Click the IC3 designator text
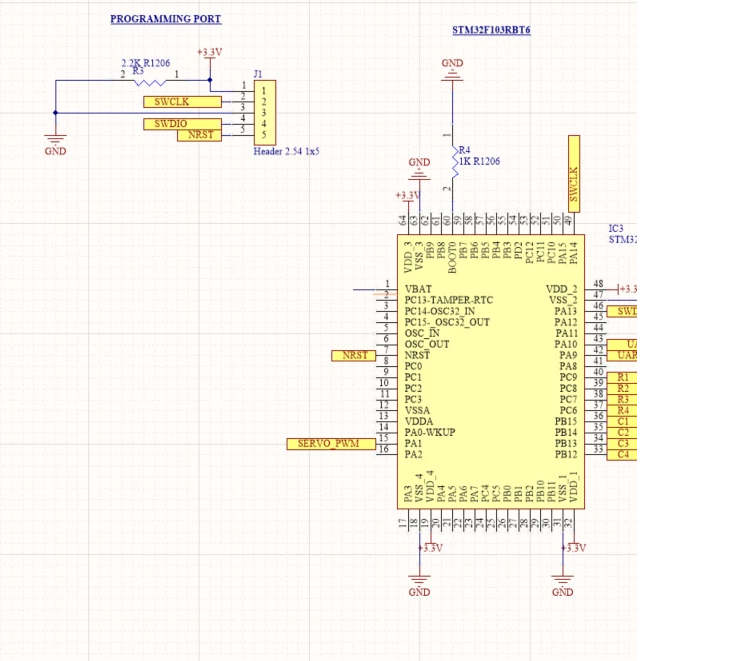Screen dimensions: 752x661 coord(616,228)
